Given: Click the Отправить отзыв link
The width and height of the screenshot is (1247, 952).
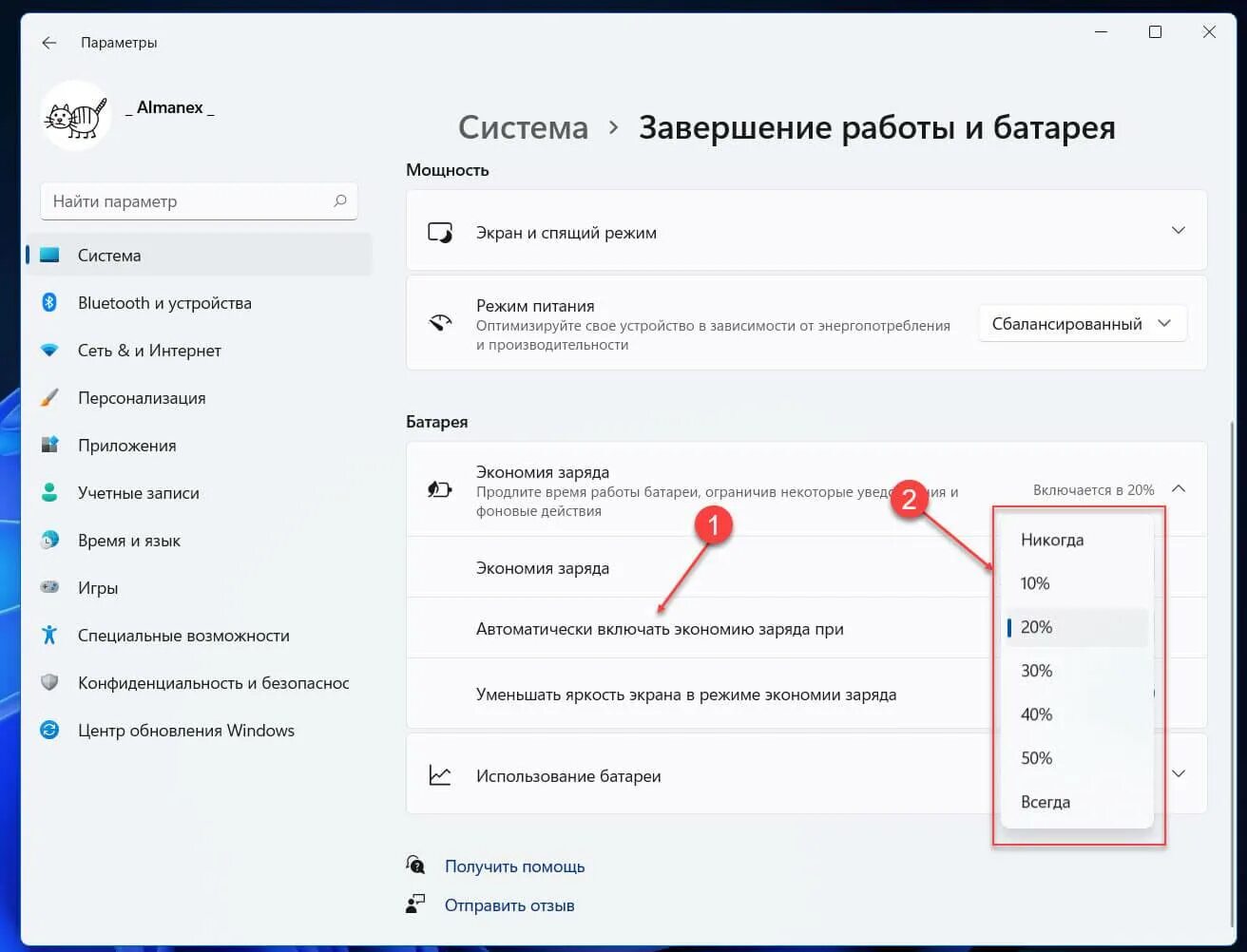Looking at the screenshot, I should (509, 905).
